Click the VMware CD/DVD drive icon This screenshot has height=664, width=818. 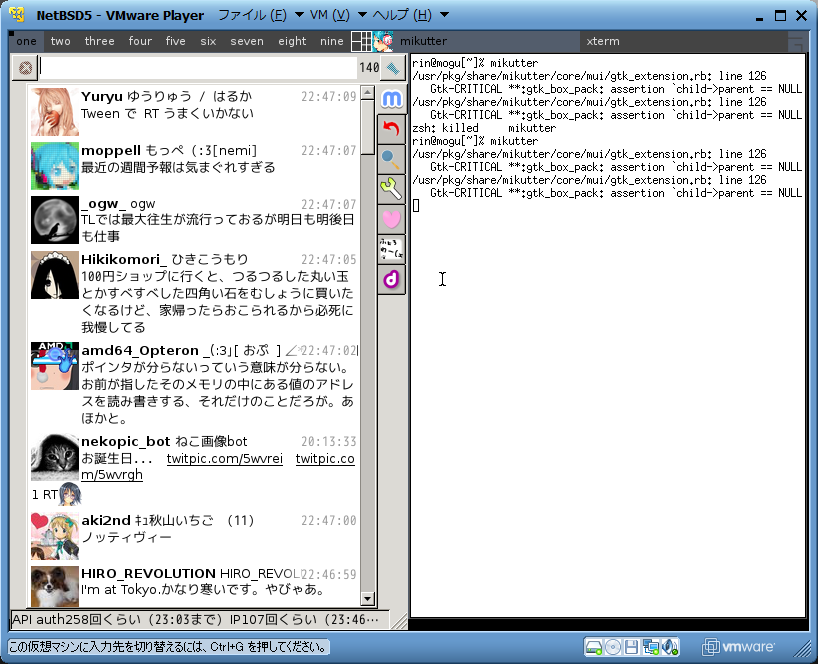pyautogui.click(x=613, y=647)
